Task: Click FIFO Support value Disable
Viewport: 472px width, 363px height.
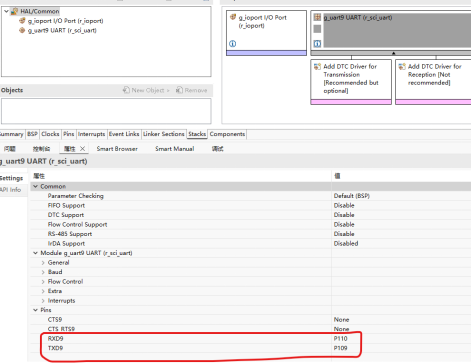Action: click(344, 205)
